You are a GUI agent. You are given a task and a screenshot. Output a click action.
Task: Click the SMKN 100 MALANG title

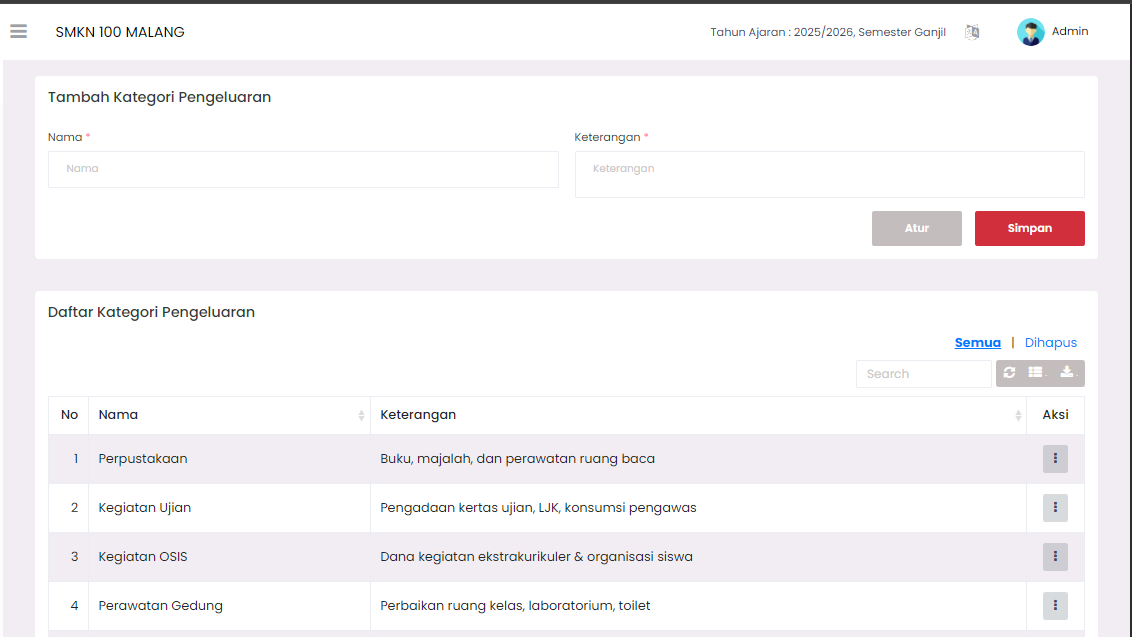120,32
